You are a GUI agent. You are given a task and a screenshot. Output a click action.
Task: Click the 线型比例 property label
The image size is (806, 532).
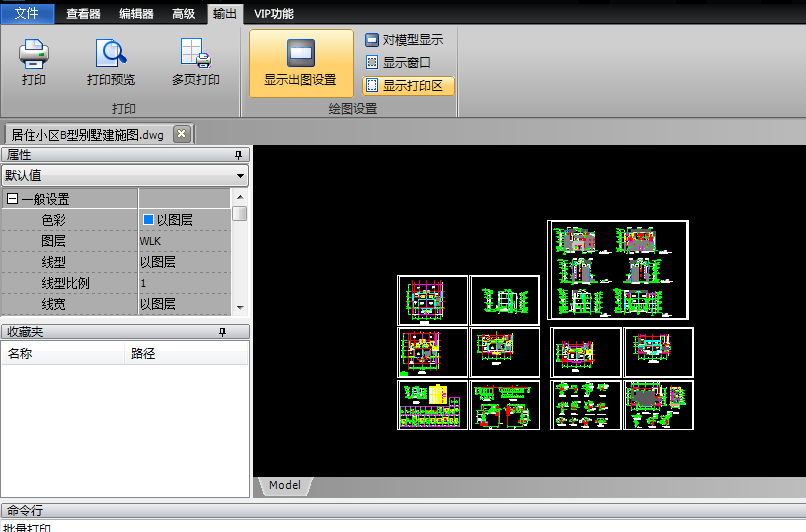(x=65, y=283)
